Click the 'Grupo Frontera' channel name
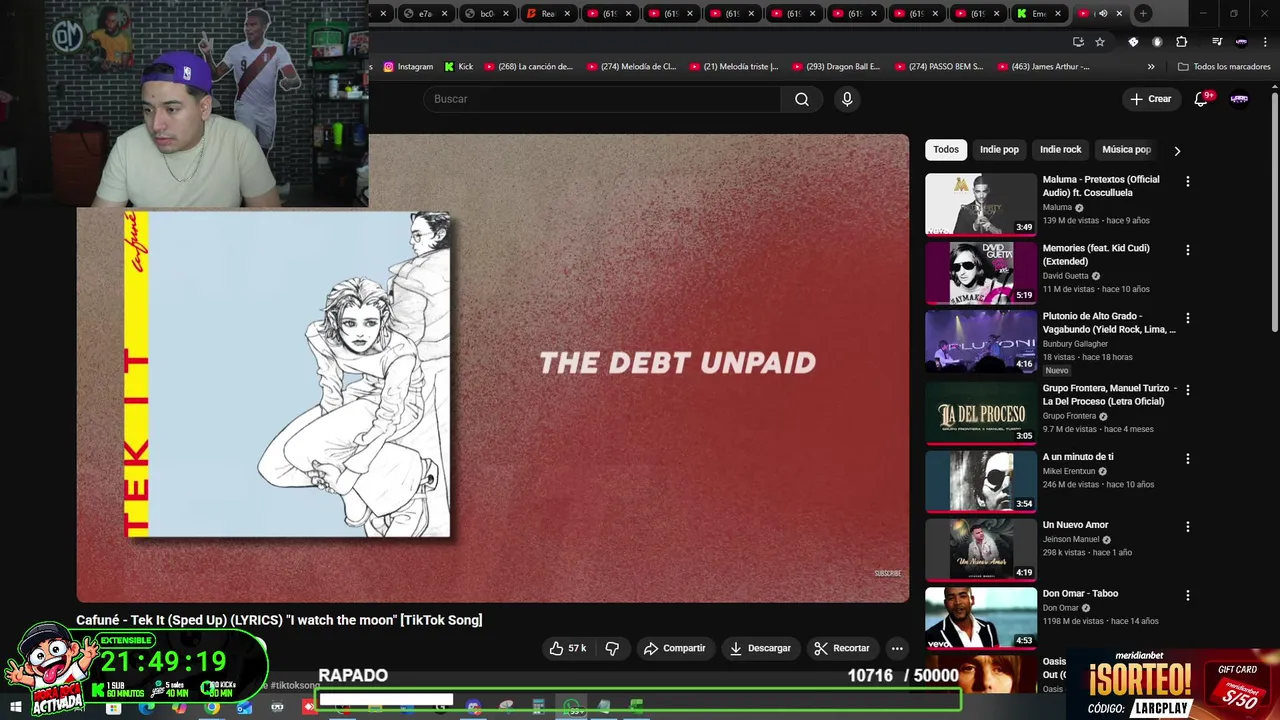The height and width of the screenshot is (720, 1280). pyautogui.click(x=1069, y=416)
